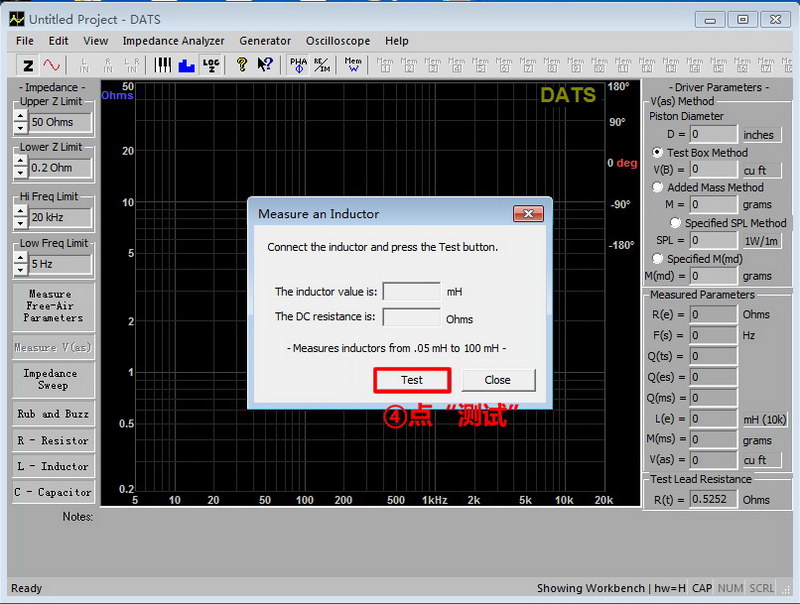Decrease the Lower Z Limit with down arrow
The height and width of the screenshot is (604, 800).
click(x=20, y=174)
